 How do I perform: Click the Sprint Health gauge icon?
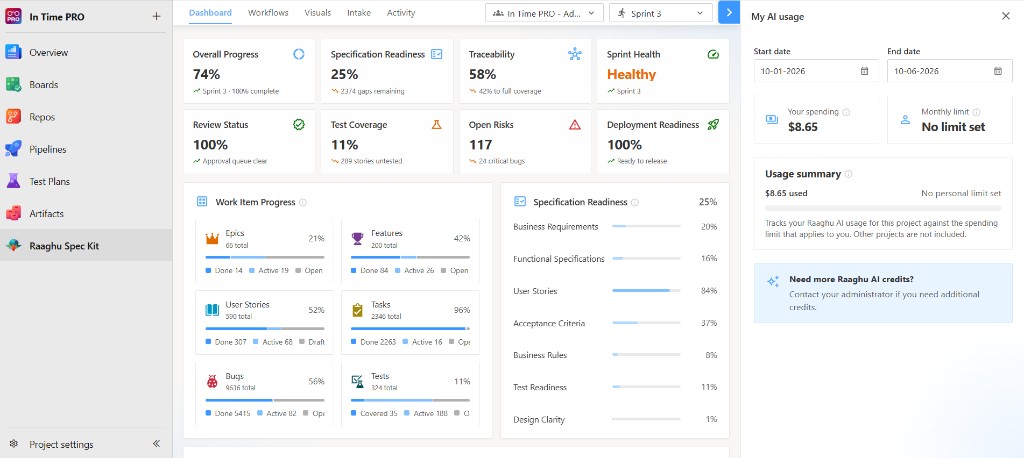tap(713, 54)
